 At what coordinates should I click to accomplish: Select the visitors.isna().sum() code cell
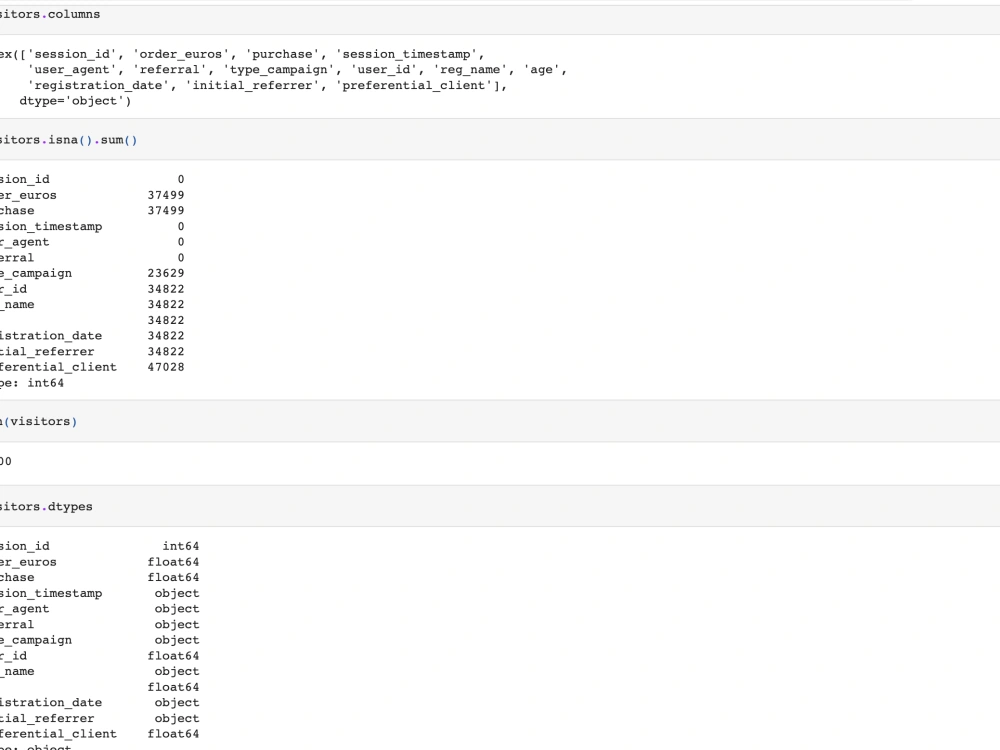pos(60,139)
